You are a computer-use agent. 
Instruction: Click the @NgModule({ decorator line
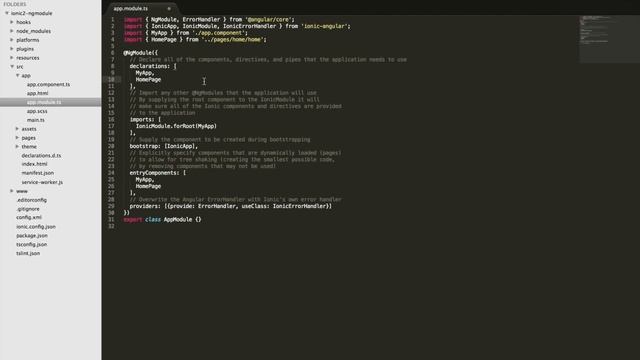[x=140, y=53]
